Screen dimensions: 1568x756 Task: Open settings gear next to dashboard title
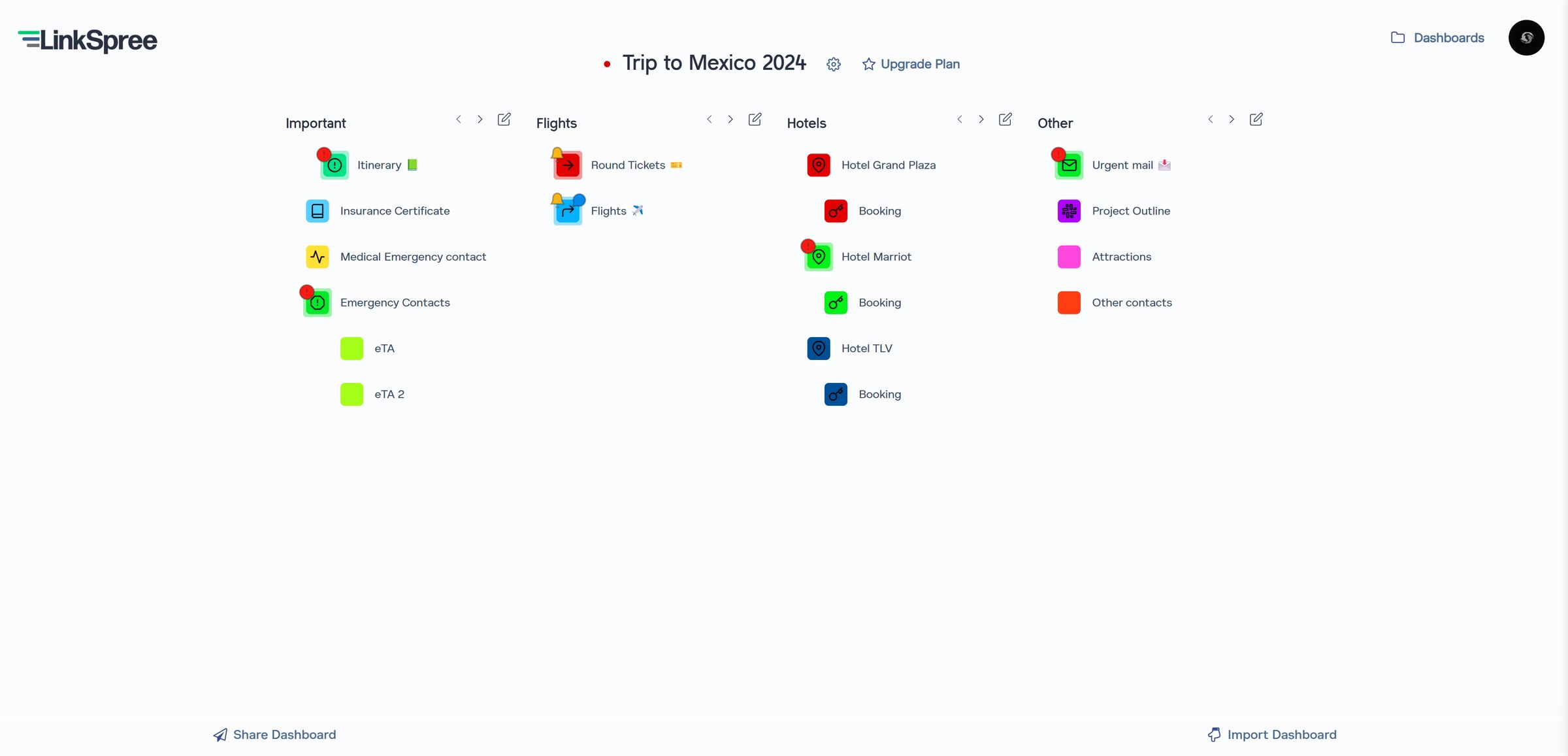click(834, 64)
